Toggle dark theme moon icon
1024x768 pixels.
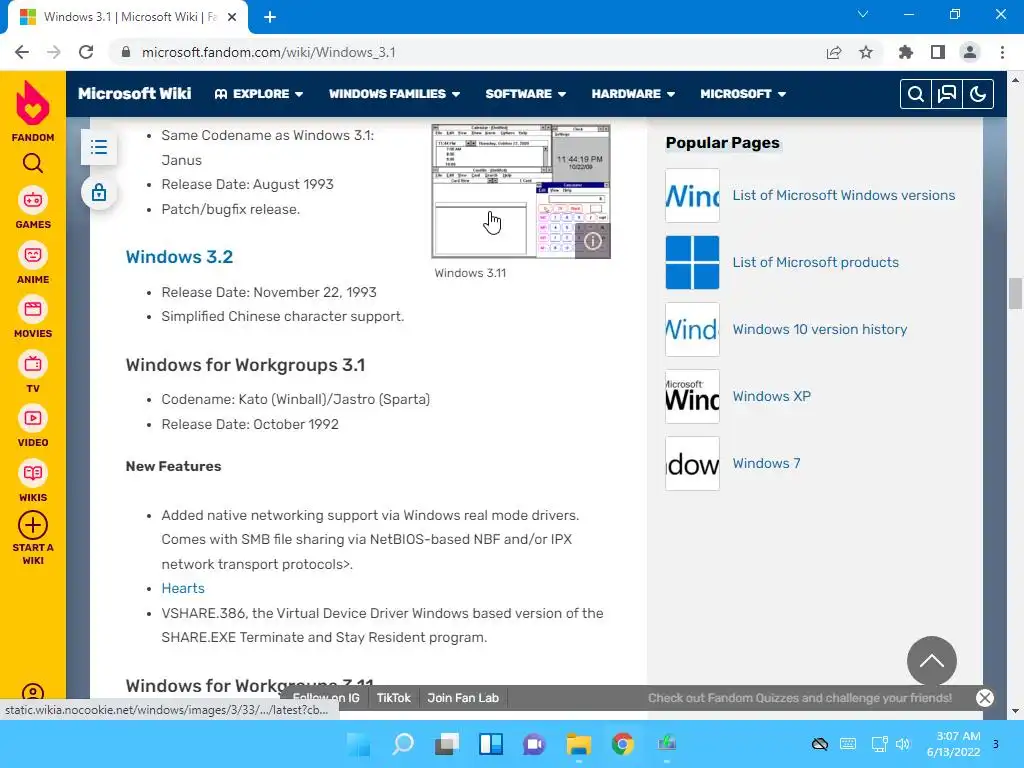click(x=978, y=94)
